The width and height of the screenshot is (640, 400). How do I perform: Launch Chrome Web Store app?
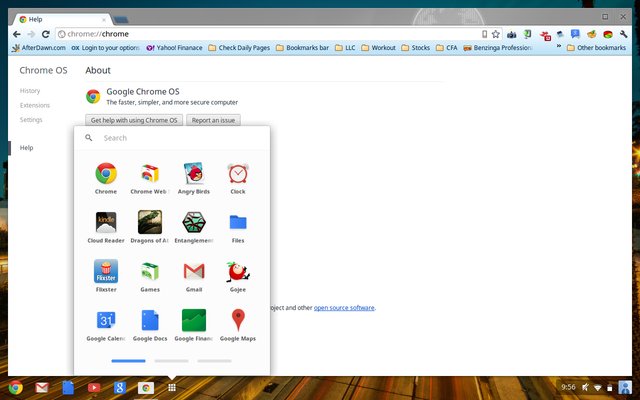coord(150,178)
